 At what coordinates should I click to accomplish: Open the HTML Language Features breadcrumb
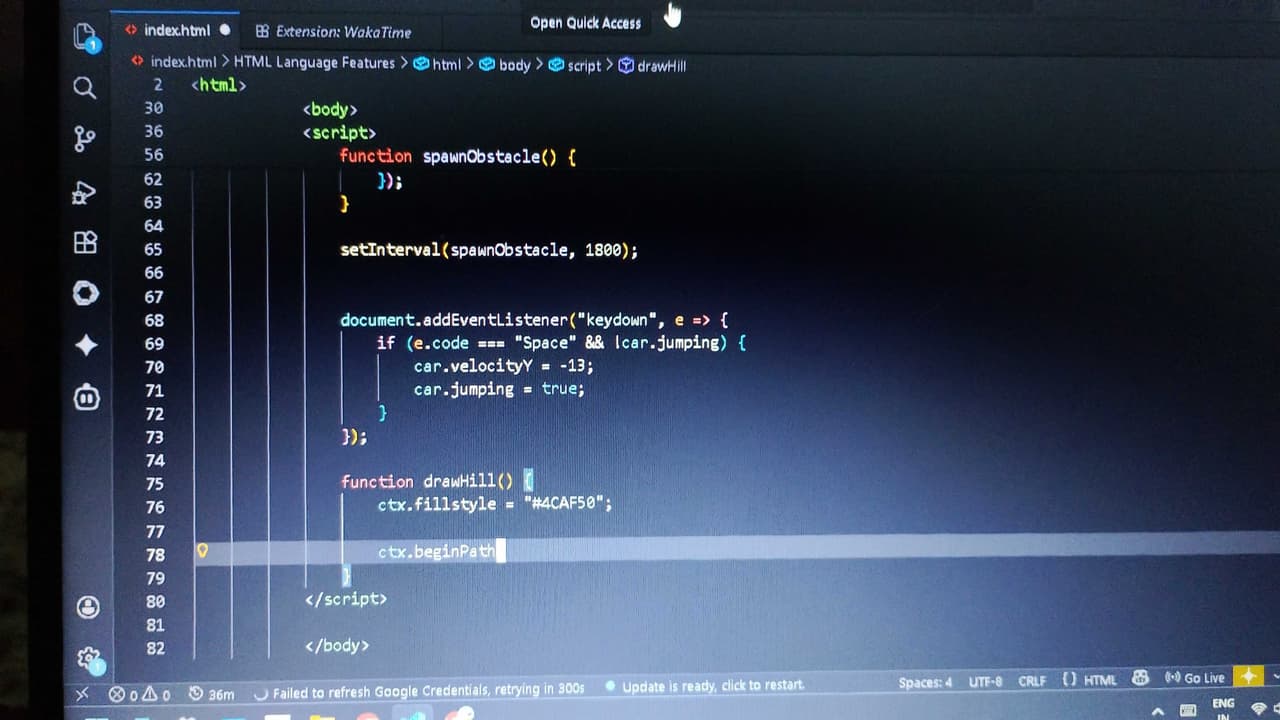tap(314, 63)
